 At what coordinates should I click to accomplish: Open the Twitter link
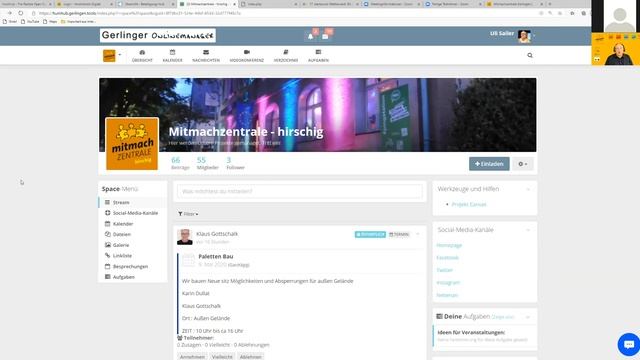click(444, 270)
